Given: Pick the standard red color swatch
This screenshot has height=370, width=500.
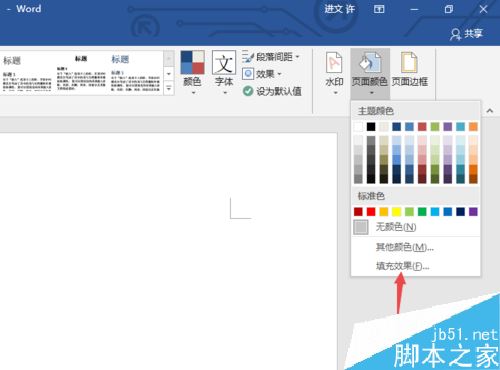Looking at the screenshot, I should tap(371, 212).
